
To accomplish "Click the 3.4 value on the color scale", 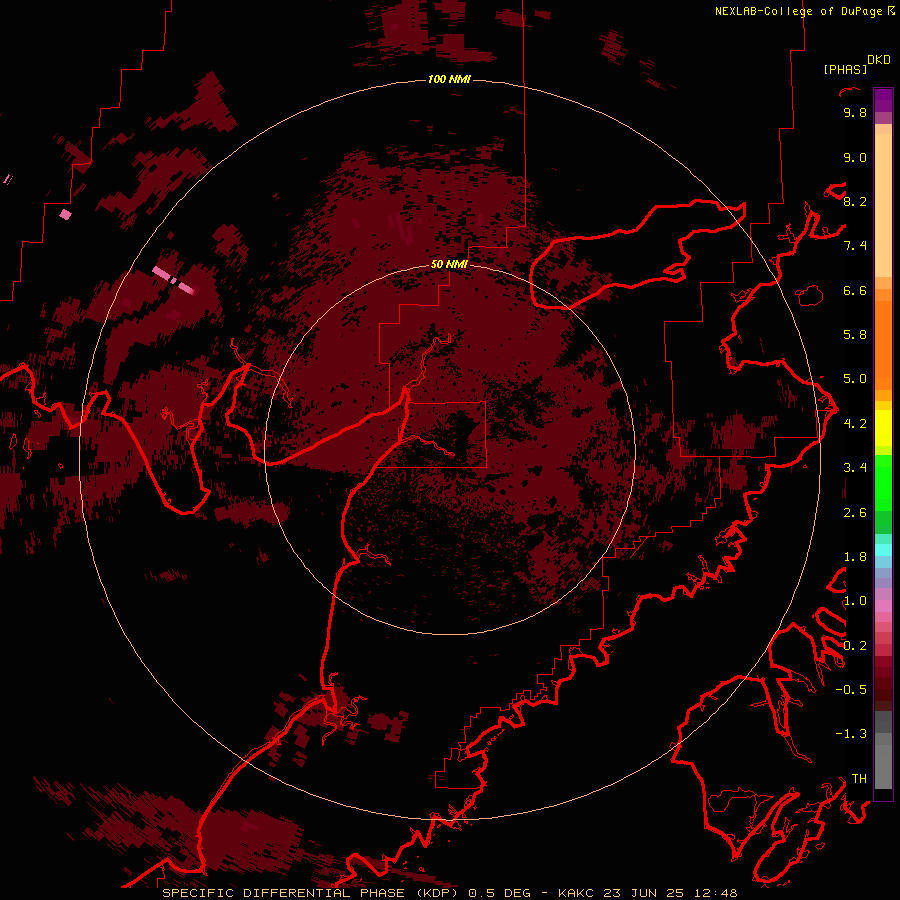I will click(x=855, y=468).
